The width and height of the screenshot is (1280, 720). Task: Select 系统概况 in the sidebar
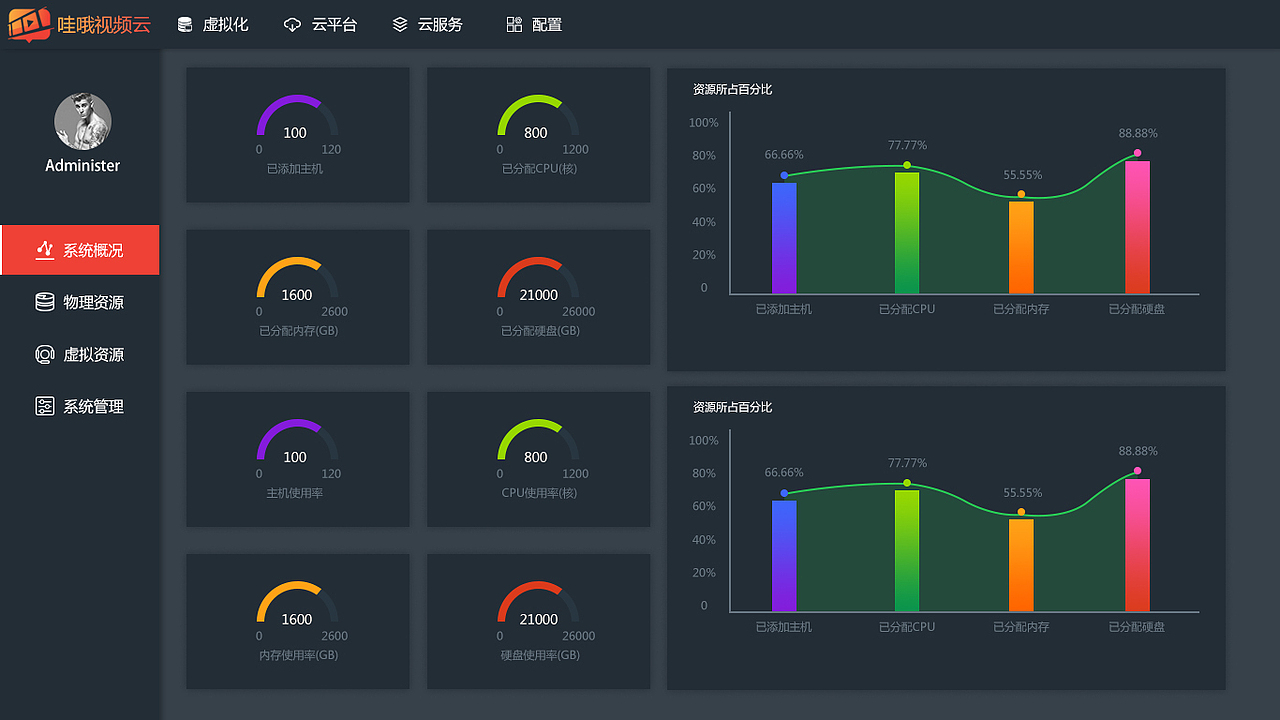pos(80,250)
